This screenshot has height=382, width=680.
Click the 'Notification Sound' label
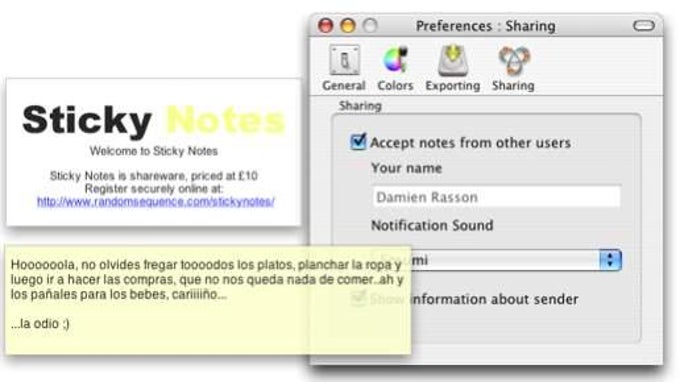432,225
